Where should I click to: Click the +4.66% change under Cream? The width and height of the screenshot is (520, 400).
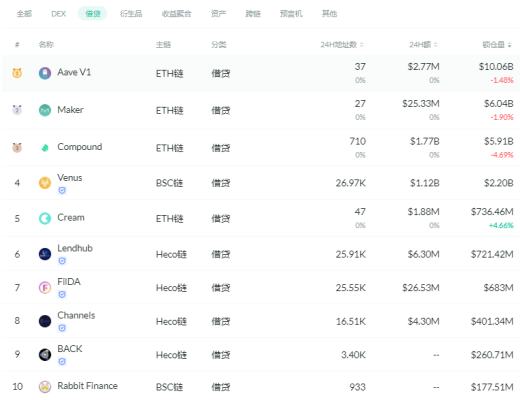[501, 225]
